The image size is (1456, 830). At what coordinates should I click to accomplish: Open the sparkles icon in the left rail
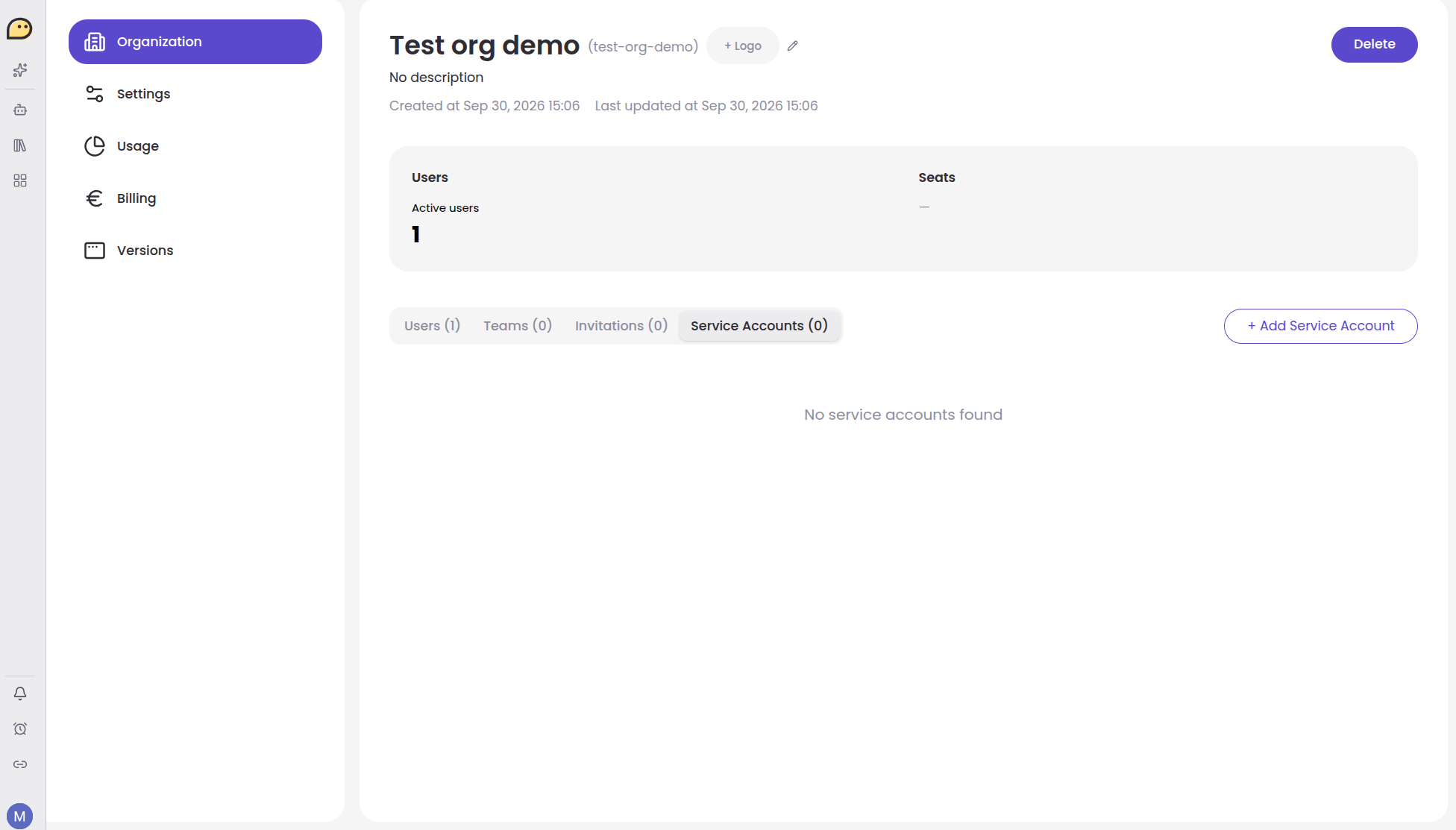20,70
